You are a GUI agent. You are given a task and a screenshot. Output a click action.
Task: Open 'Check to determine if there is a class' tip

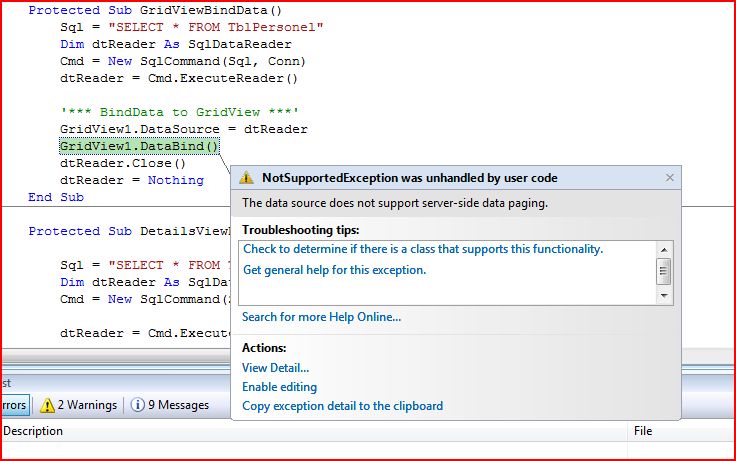point(423,249)
